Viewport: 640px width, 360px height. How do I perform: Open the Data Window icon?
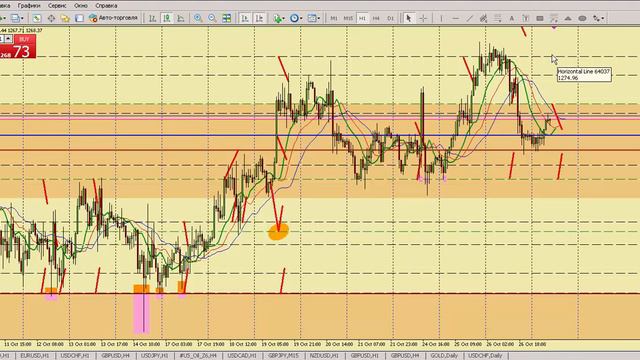pyautogui.click(x=51, y=18)
